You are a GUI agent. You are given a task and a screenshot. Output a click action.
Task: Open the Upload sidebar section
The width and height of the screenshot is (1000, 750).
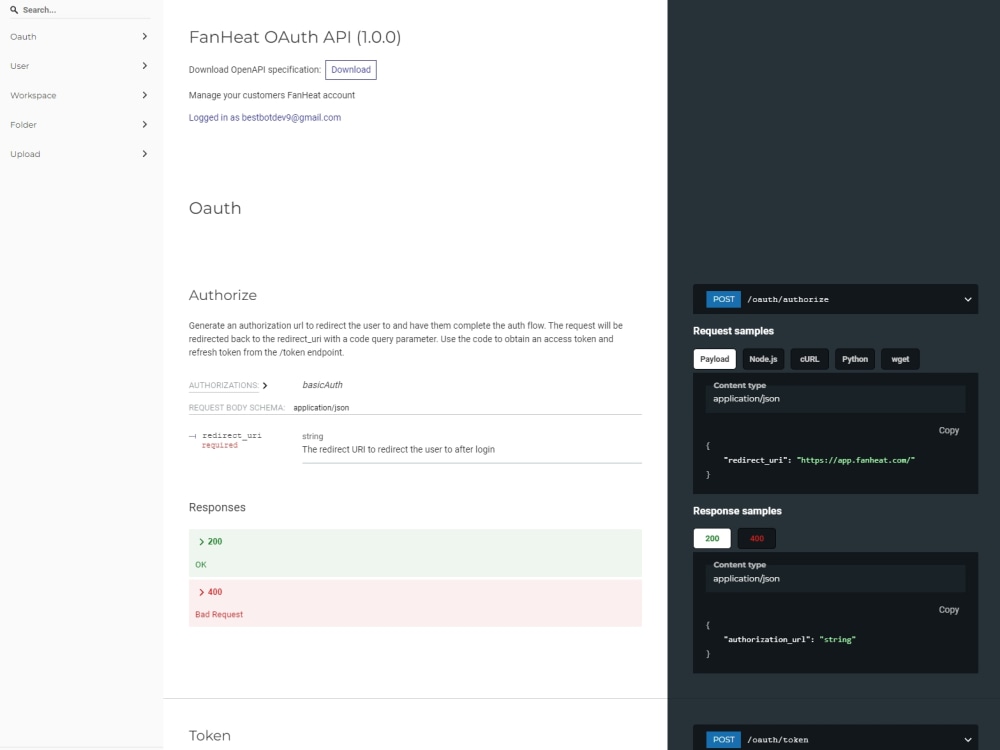coord(81,154)
